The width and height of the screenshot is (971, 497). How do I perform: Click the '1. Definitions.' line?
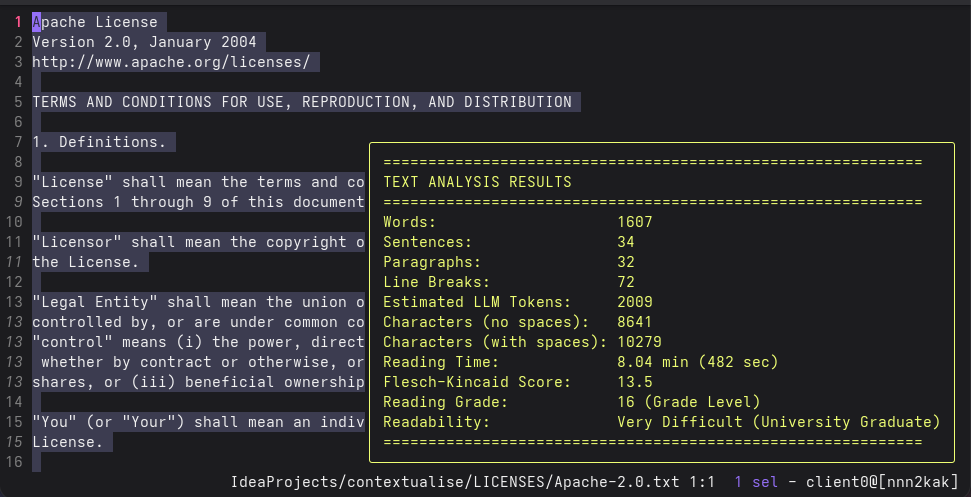pos(99,142)
